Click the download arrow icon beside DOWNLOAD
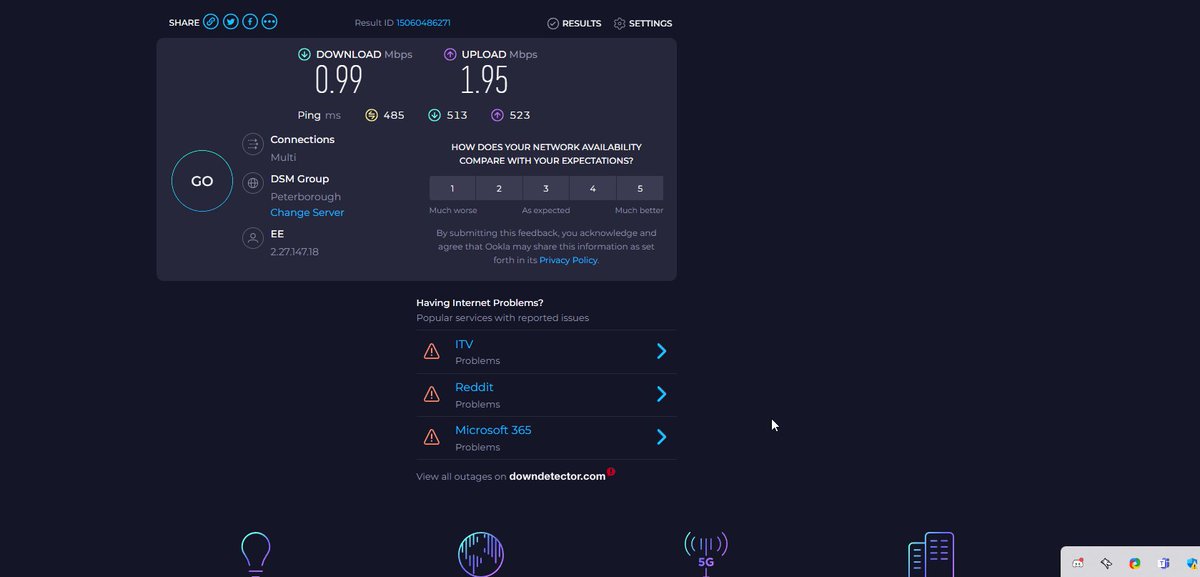This screenshot has width=1200, height=577. (x=305, y=54)
